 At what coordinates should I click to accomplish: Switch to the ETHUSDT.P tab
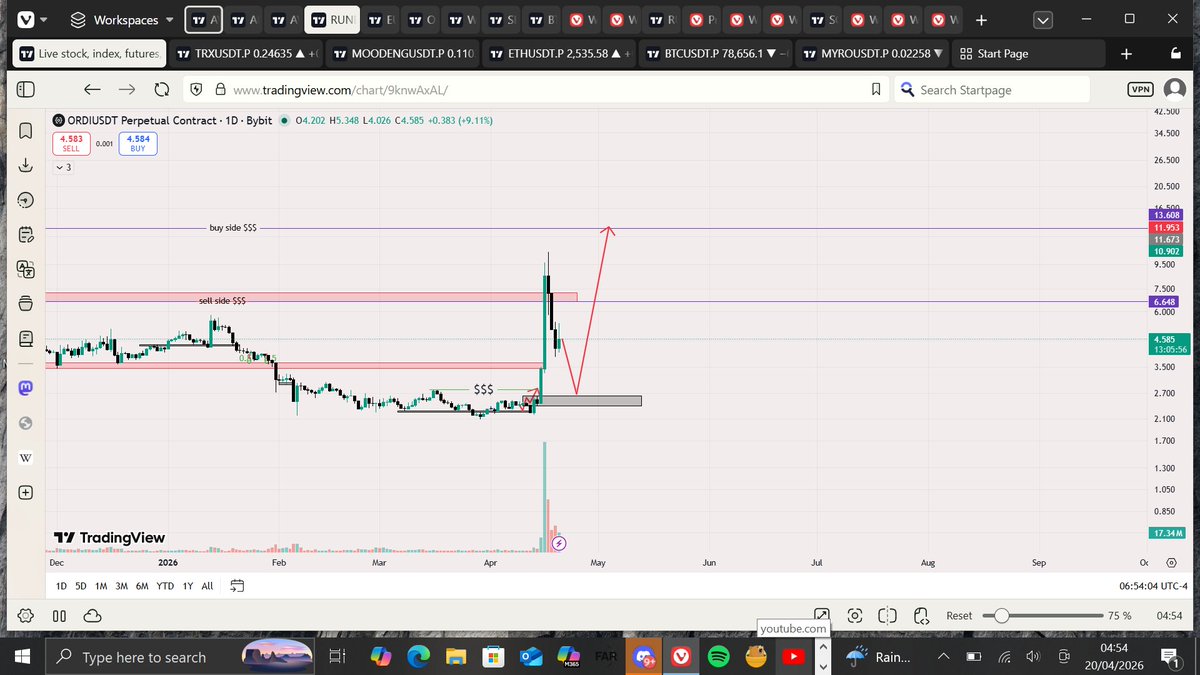(x=559, y=54)
